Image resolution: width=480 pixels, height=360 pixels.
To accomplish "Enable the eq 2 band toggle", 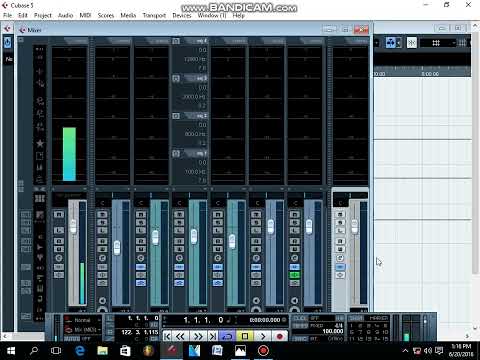I will tap(176, 116).
